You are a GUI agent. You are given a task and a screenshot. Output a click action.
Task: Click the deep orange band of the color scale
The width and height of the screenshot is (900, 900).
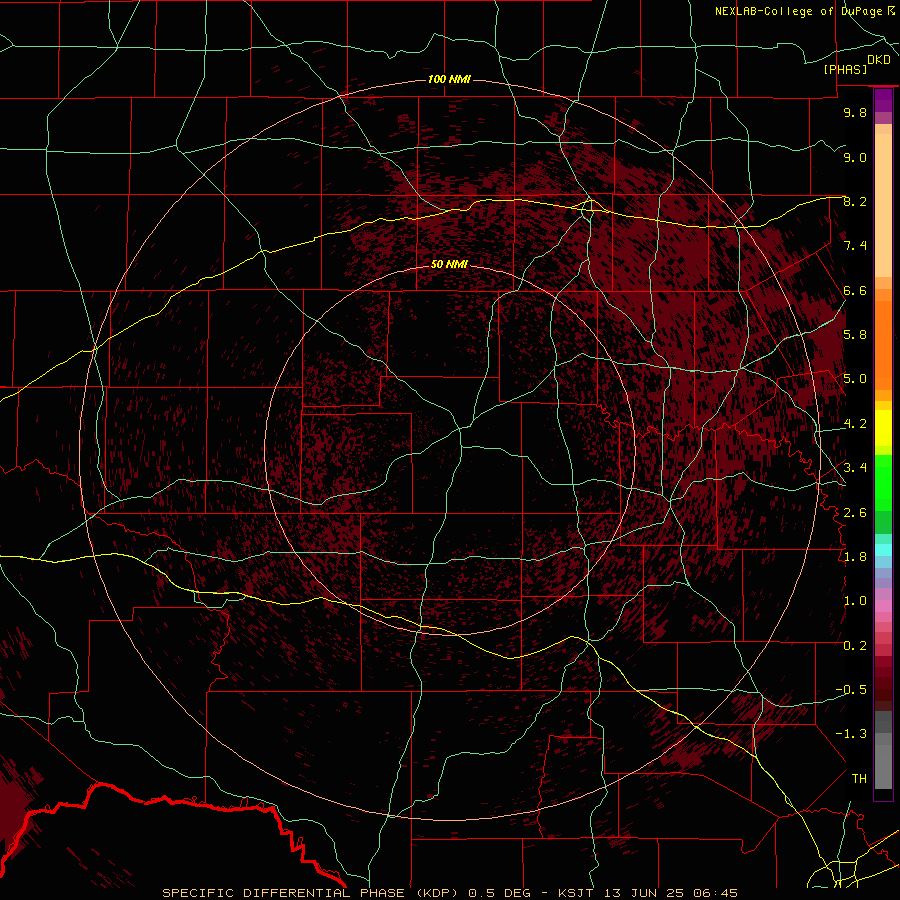883,345
